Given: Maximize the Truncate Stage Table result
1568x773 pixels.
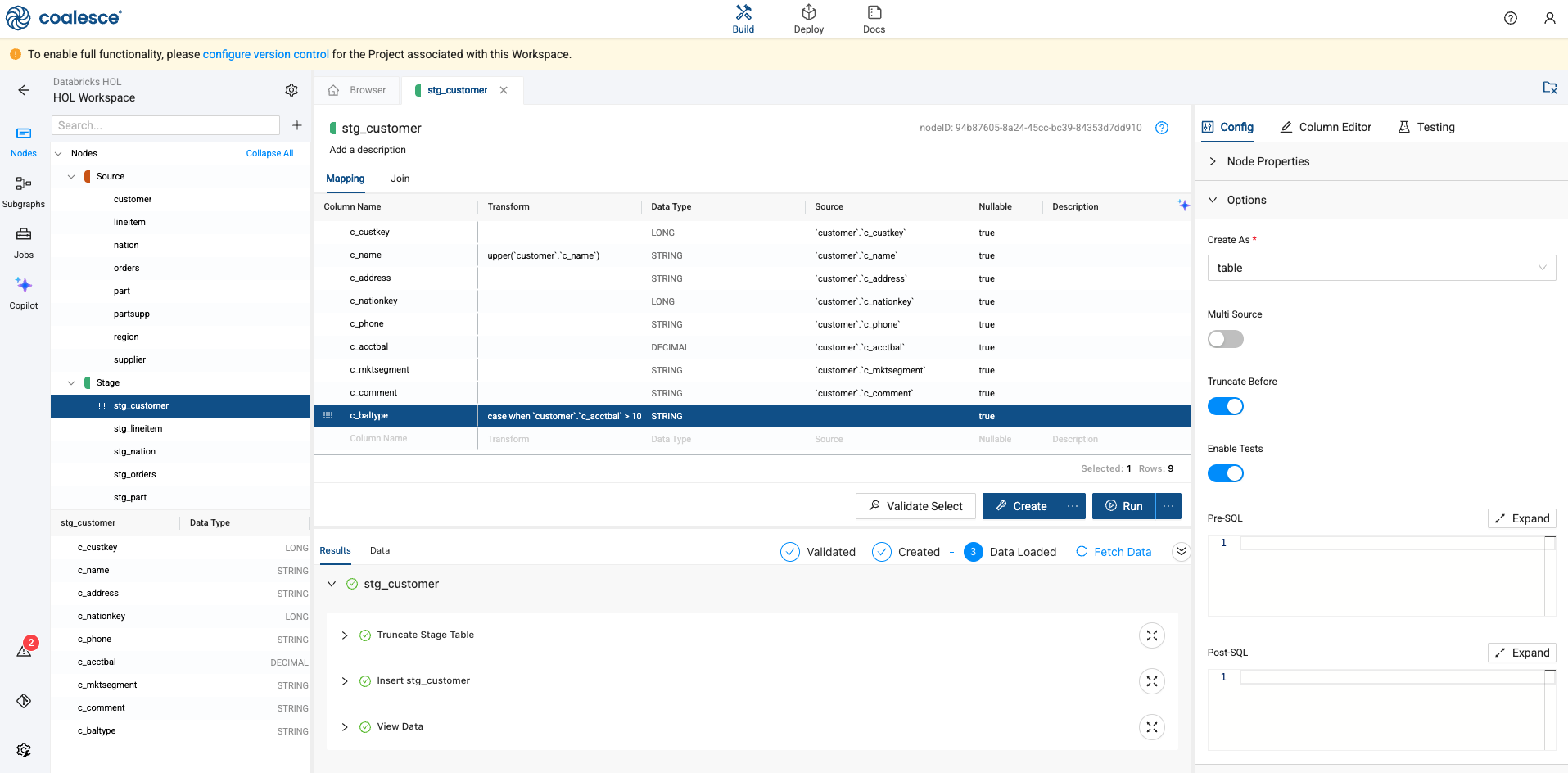Looking at the screenshot, I should [x=1151, y=635].
